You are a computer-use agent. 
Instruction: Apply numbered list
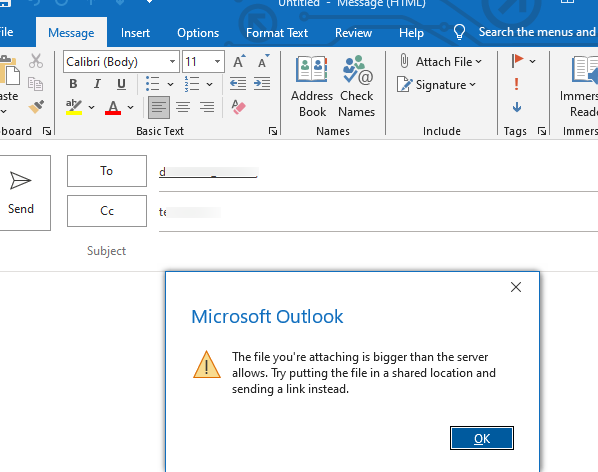click(191, 83)
